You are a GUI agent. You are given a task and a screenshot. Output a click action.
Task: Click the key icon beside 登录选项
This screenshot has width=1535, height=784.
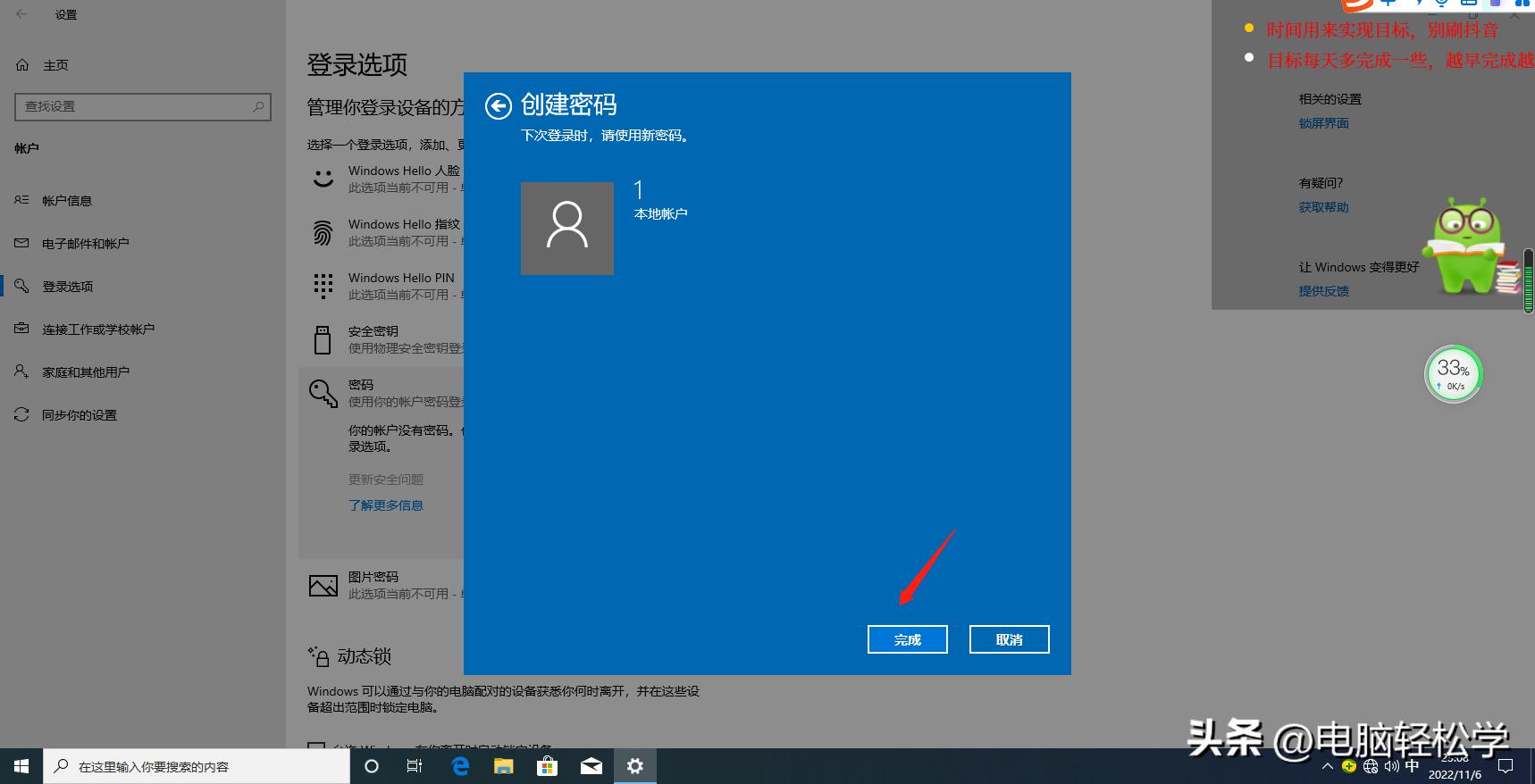click(x=21, y=286)
